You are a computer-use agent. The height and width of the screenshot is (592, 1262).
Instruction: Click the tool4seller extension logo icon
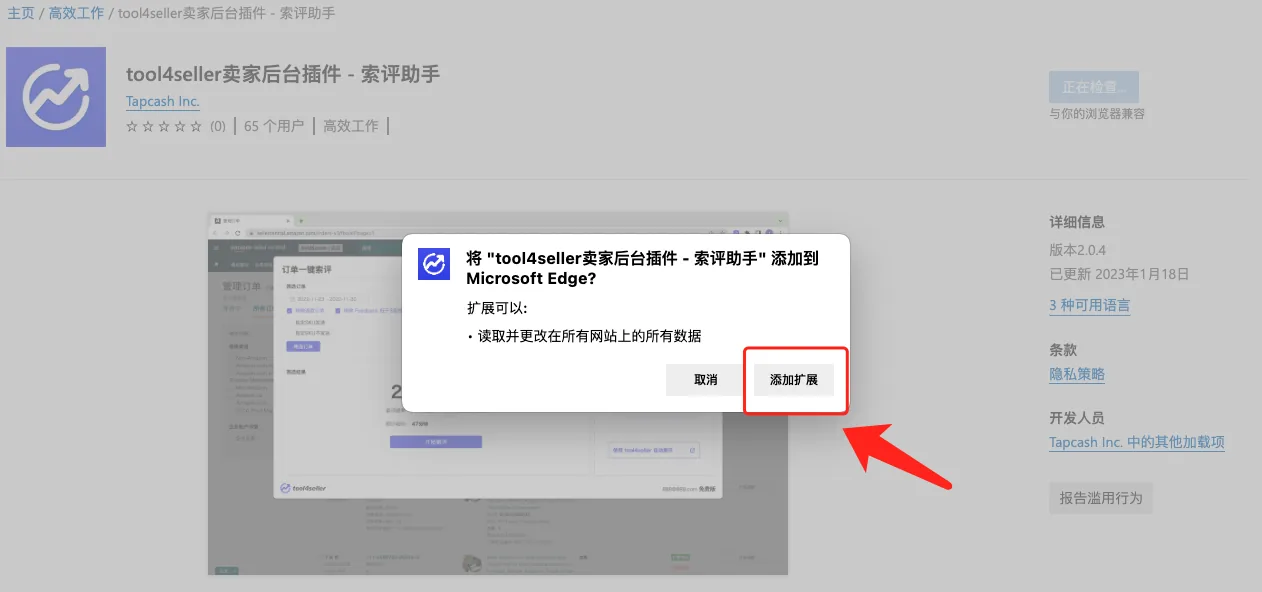point(56,97)
